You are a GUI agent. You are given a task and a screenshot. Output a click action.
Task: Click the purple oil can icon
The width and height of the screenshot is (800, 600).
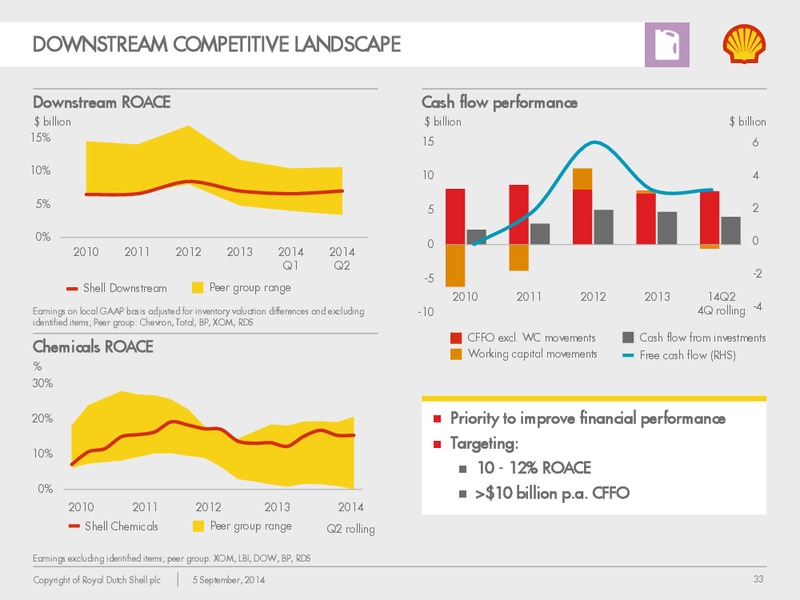[x=667, y=44]
